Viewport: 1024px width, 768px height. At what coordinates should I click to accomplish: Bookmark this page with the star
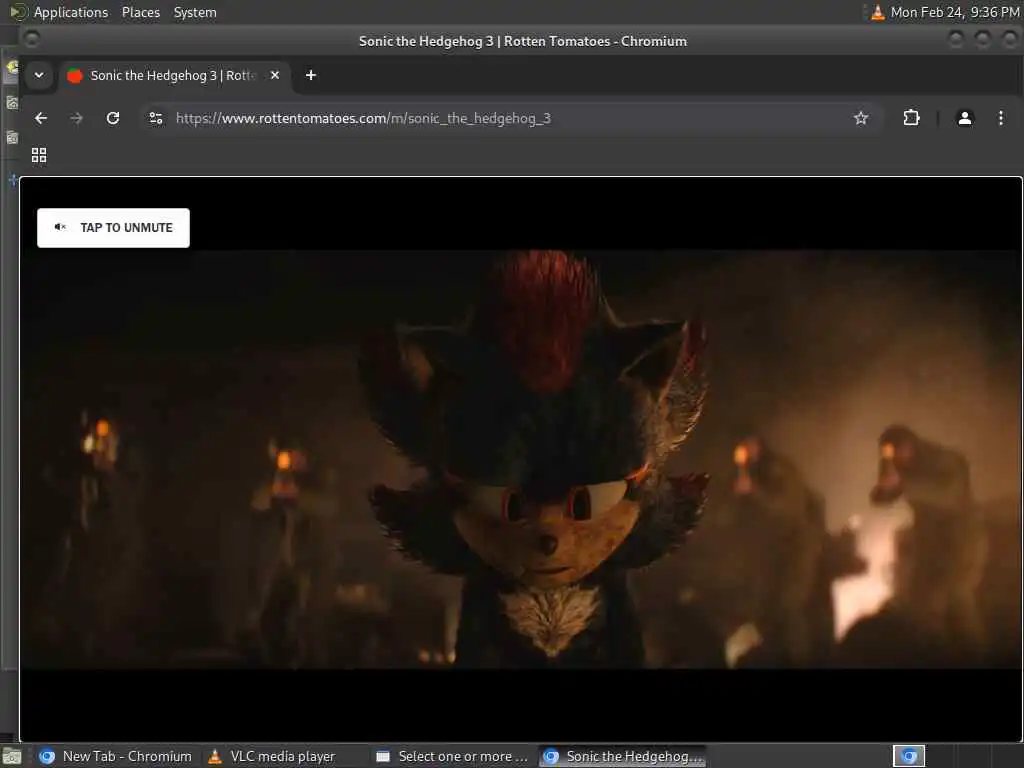tap(861, 118)
